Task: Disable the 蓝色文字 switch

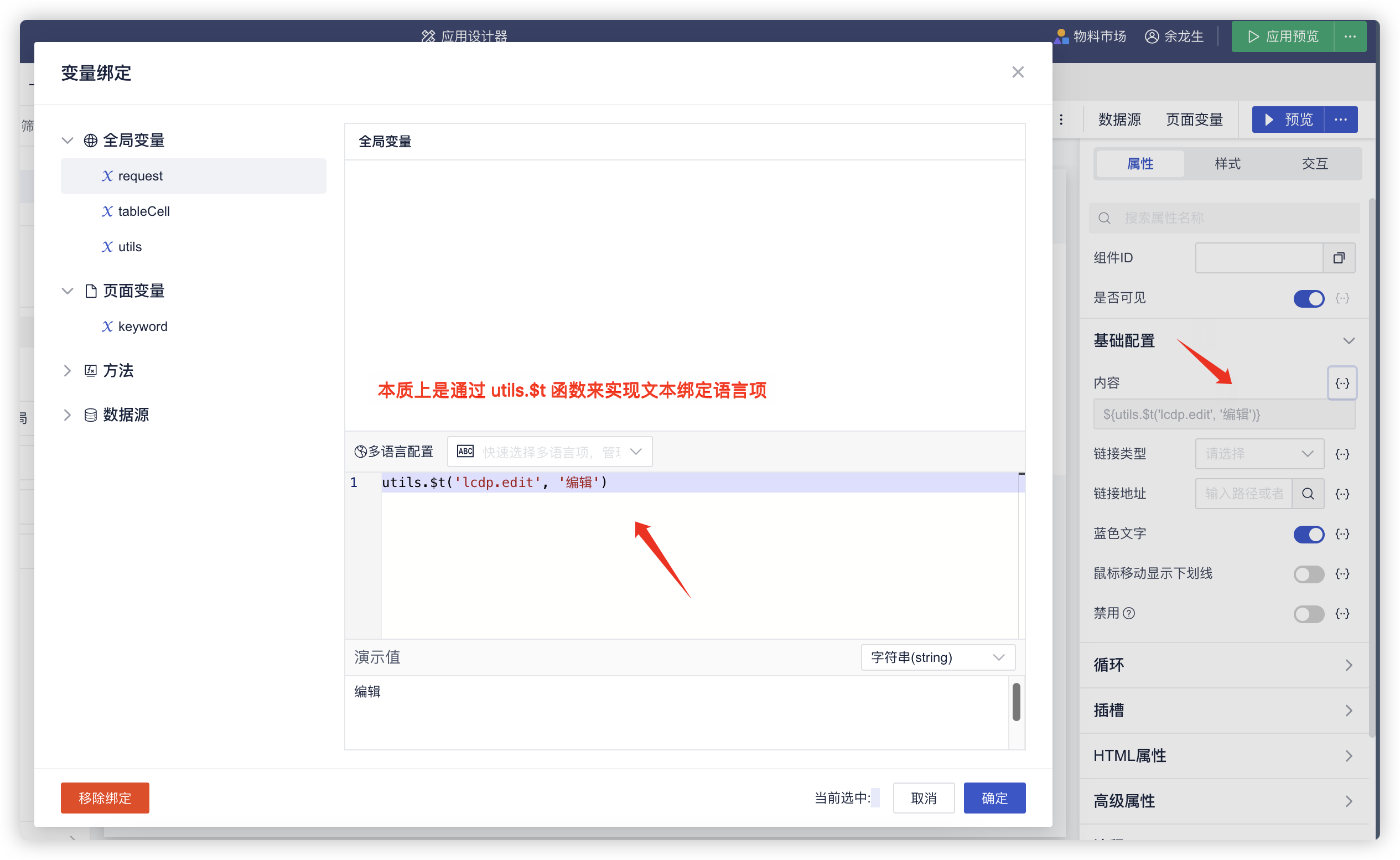Action: point(1309,534)
